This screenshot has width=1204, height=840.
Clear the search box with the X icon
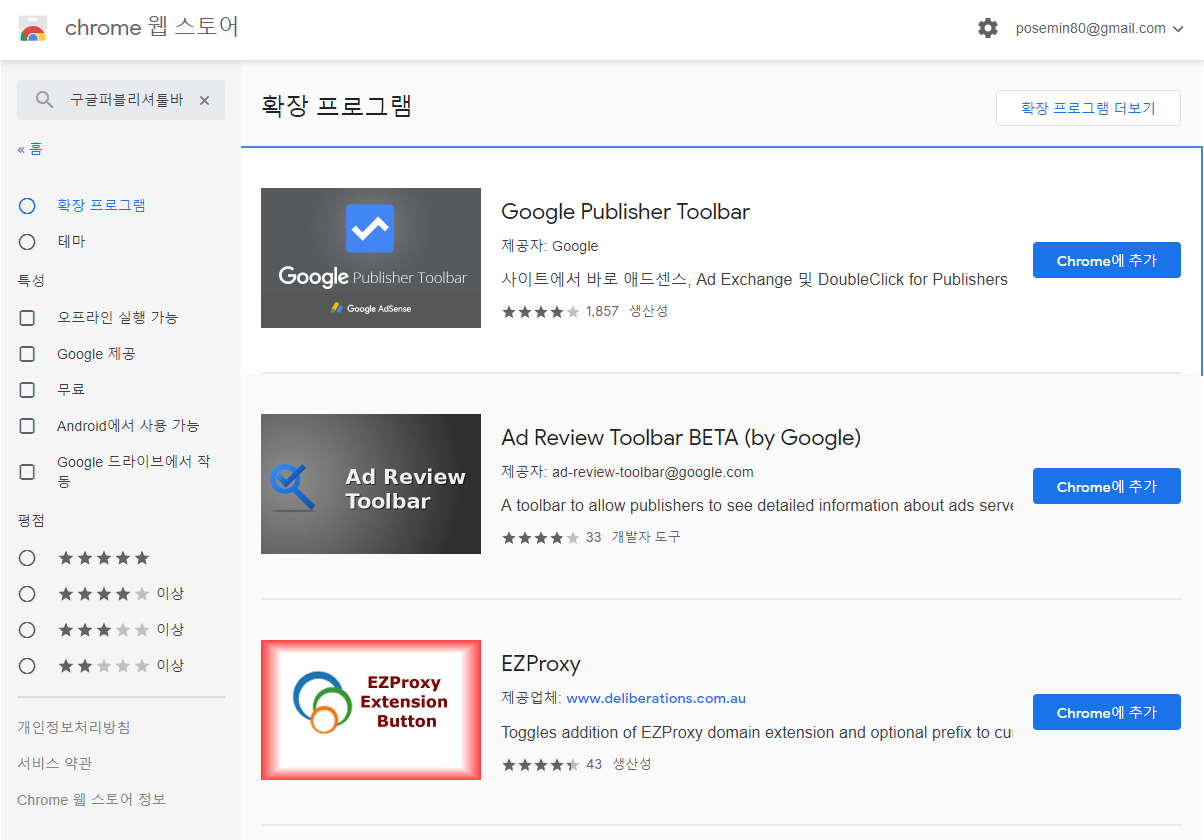point(204,100)
